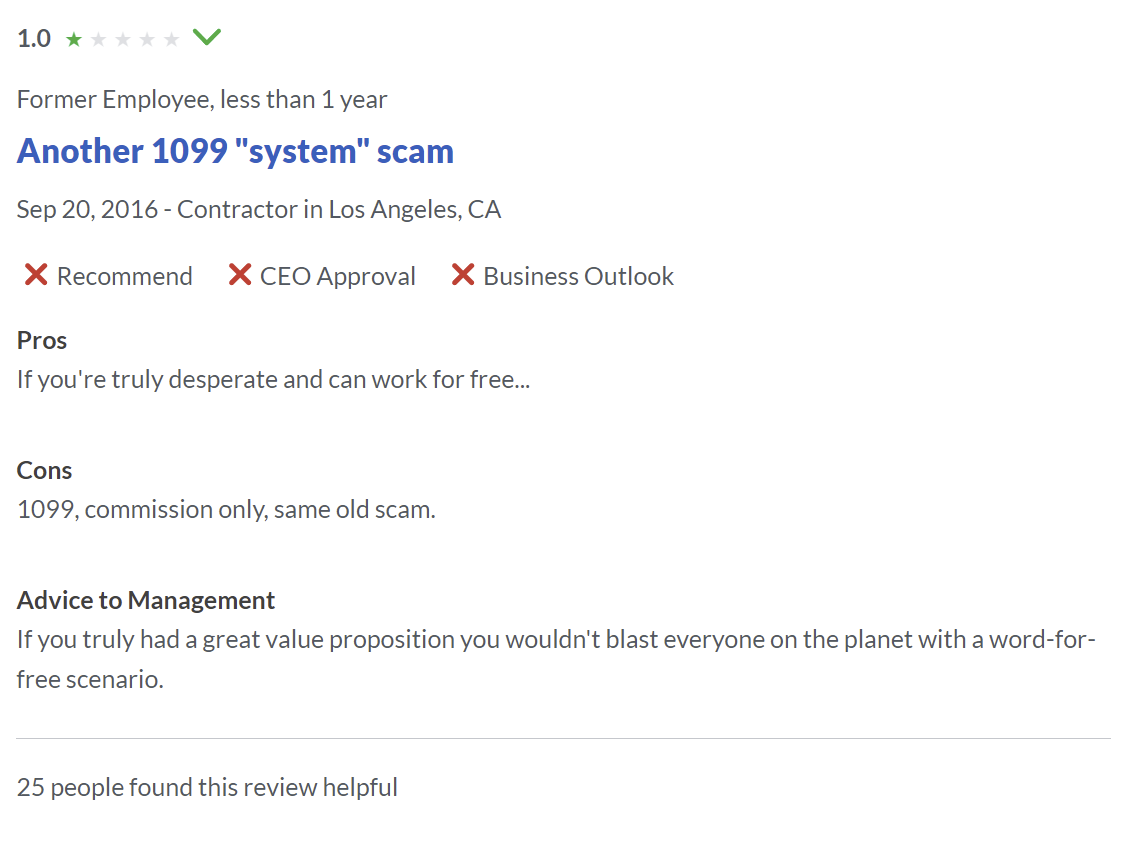
Task: Open the 'Another 1099 "system" scam' review title
Action: (235, 151)
